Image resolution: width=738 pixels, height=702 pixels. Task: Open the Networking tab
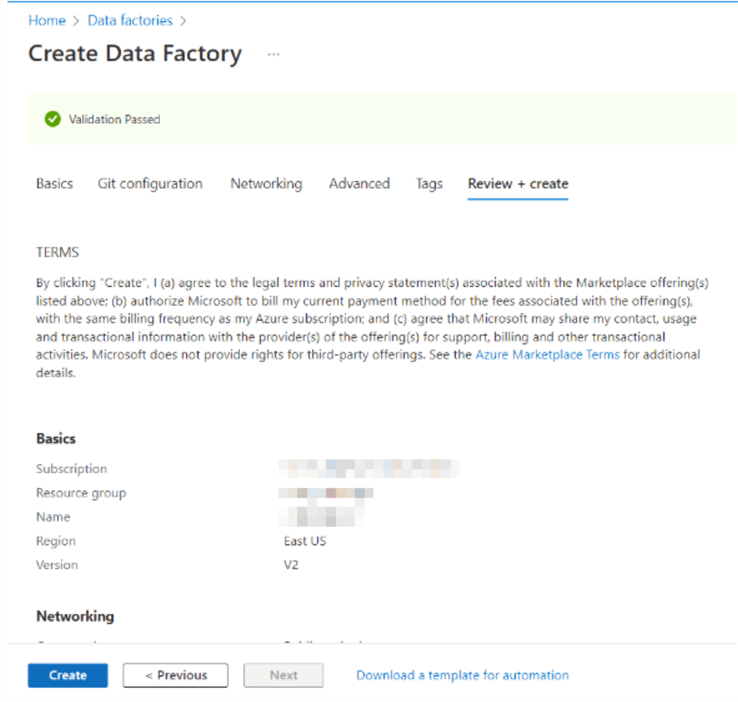[x=266, y=183]
